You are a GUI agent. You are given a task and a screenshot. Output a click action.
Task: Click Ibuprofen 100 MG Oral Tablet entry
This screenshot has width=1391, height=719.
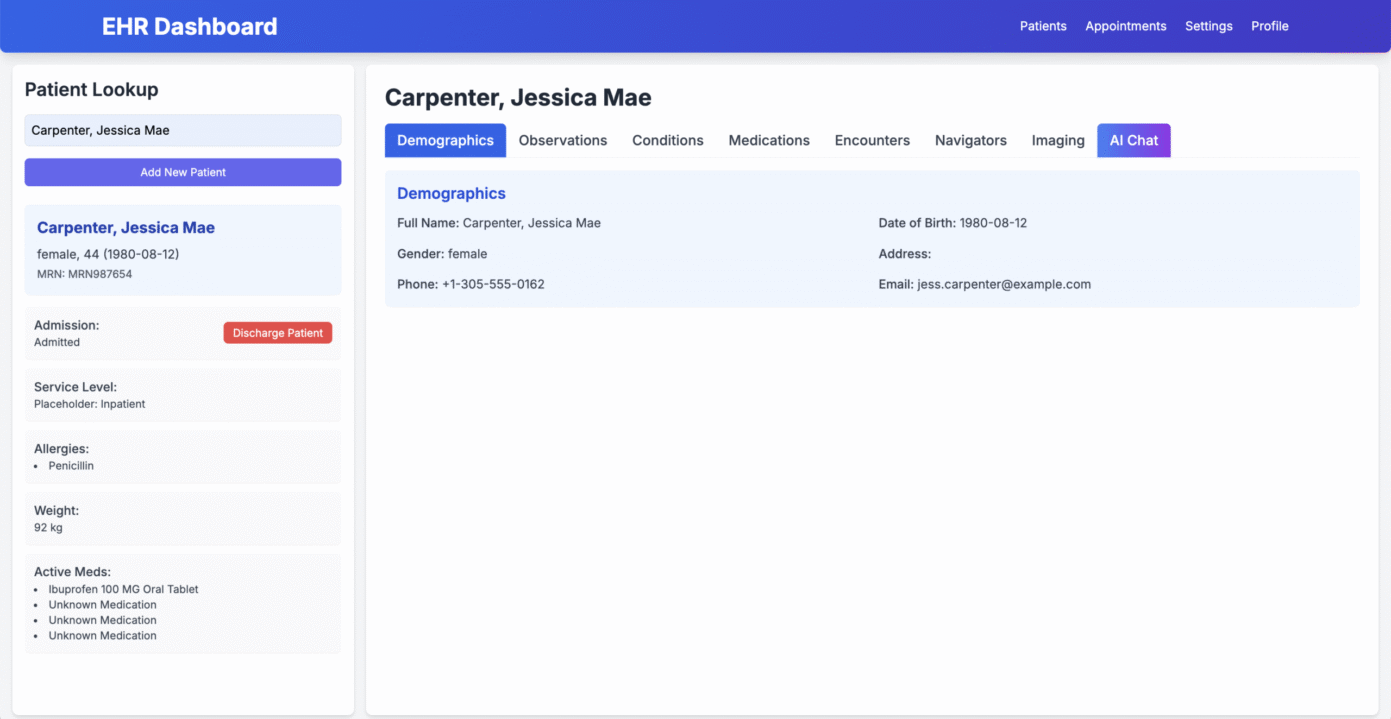(x=123, y=589)
